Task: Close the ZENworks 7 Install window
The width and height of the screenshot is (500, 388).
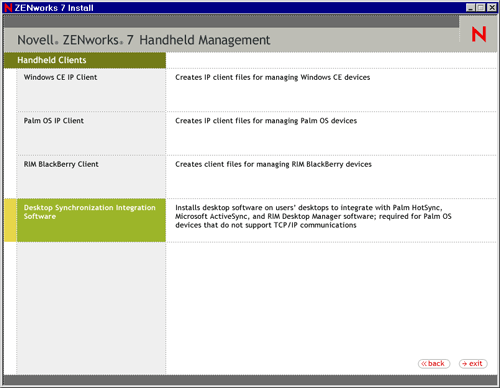Action: click(x=492, y=7)
